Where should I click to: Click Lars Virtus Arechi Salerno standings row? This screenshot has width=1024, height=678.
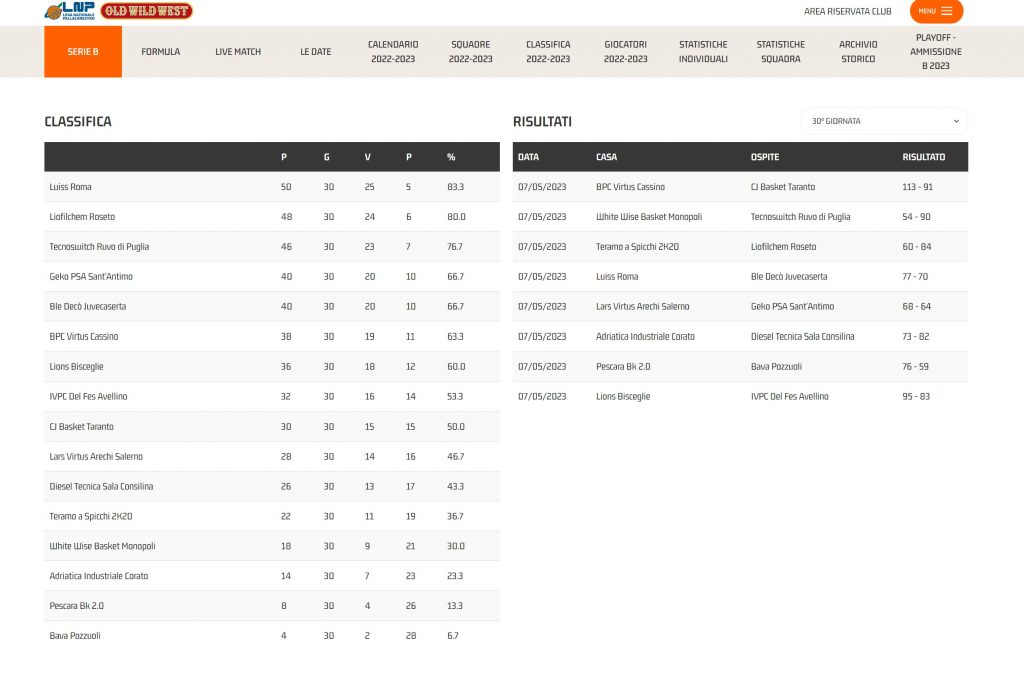coord(272,457)
